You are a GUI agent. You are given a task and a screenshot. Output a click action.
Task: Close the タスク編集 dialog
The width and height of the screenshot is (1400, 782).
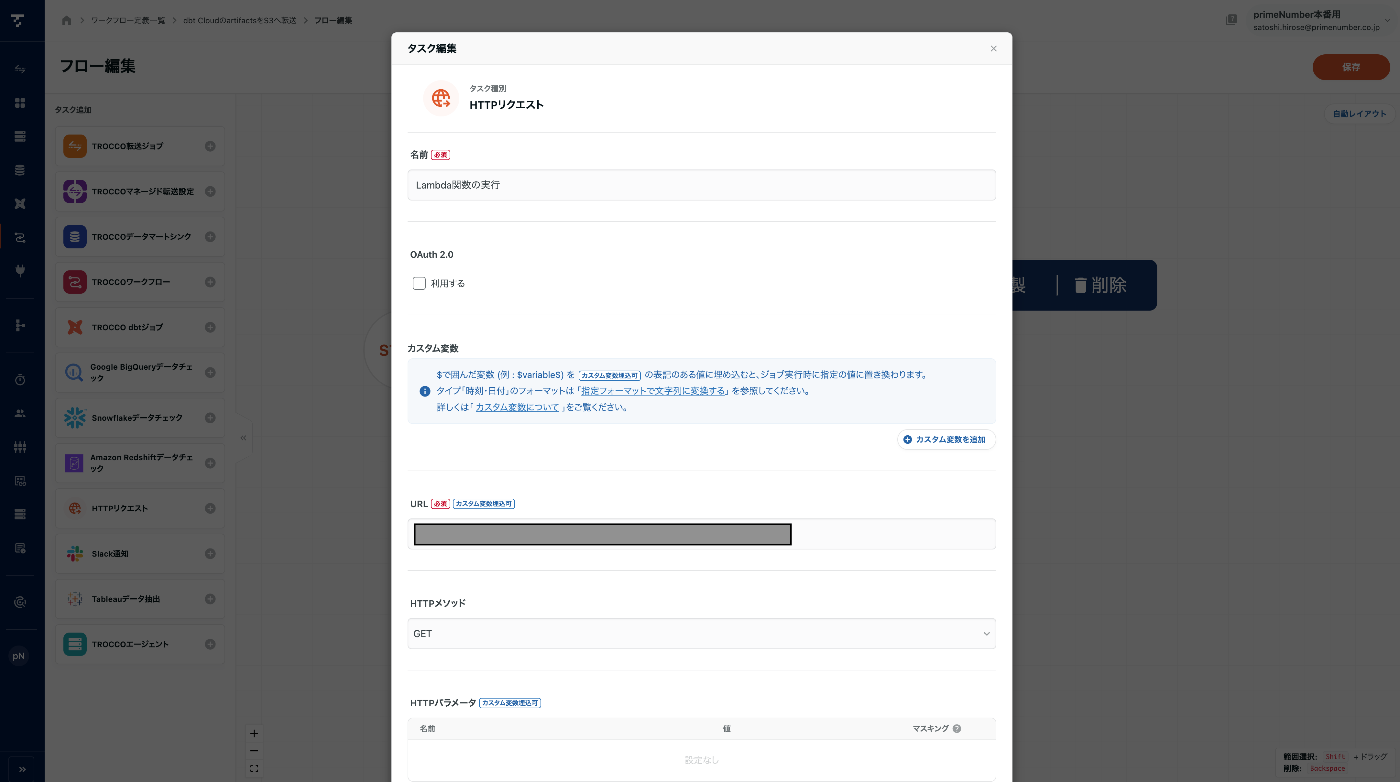tap(993, 48)
